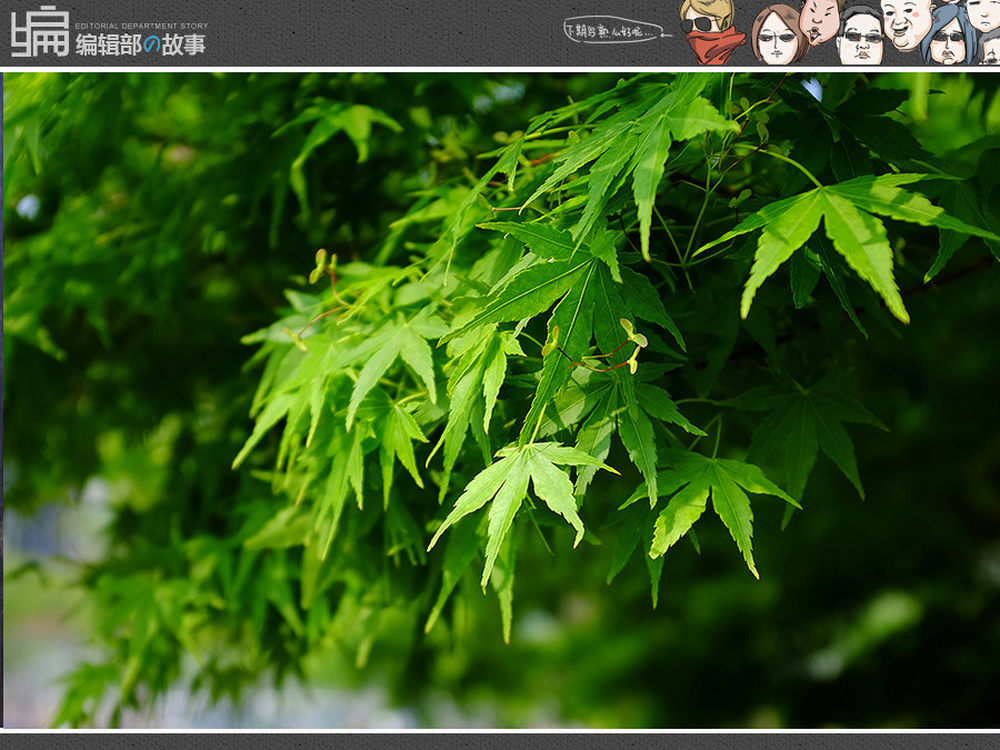Click the bald smiling cartoon face with rosy cheeks
The width and height of the screenshot is (1000, 750).
click(908, 25)
